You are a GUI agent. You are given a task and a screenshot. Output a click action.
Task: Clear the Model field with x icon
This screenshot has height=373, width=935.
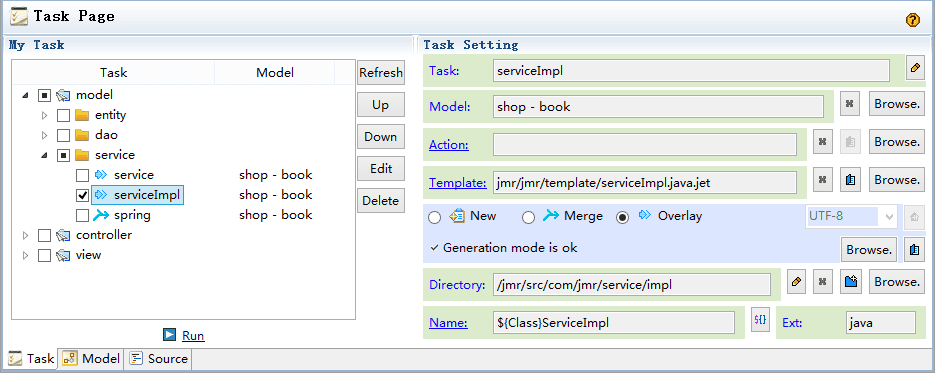pyautogui.click(x=850, y=104)
